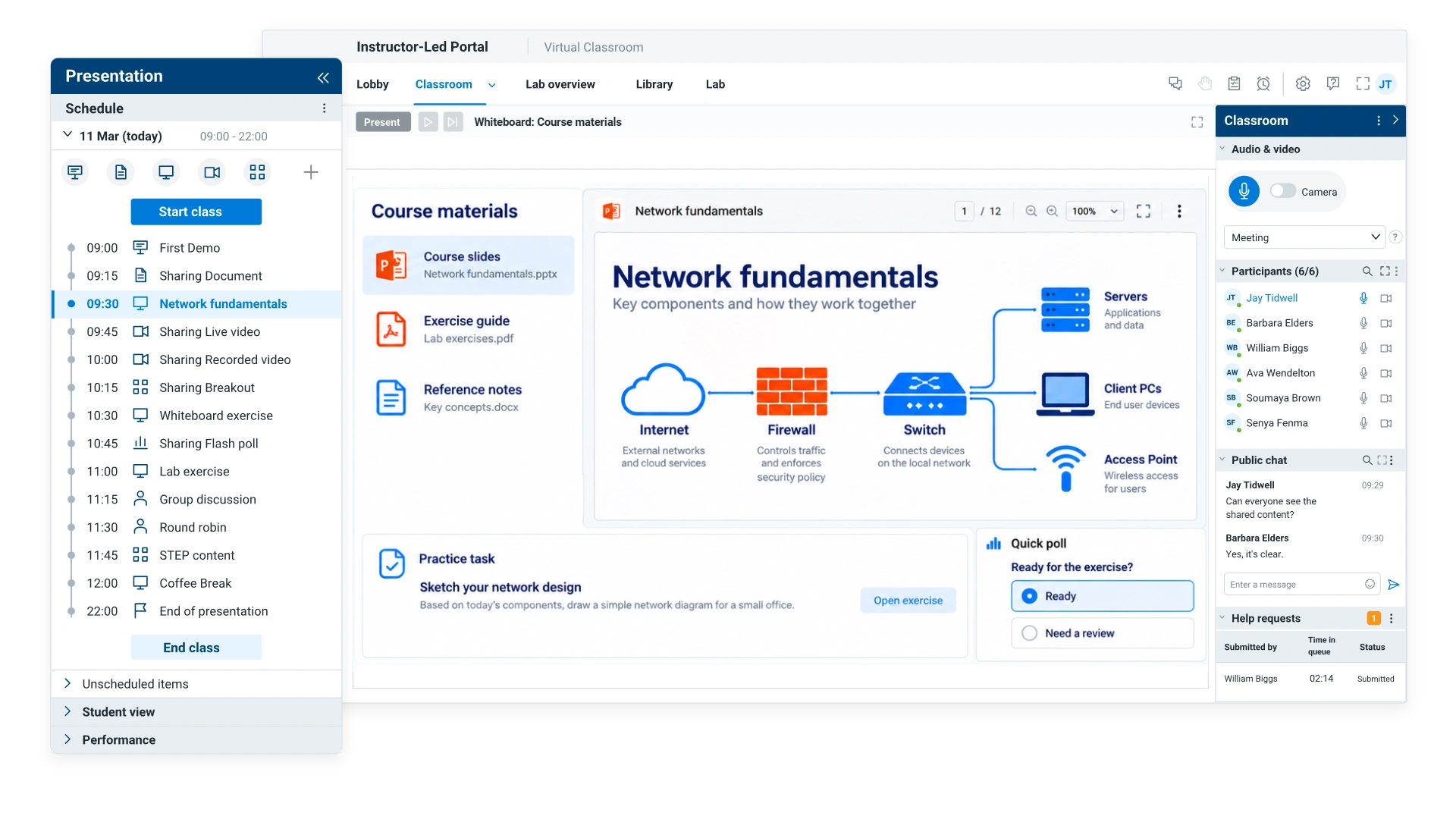The height and width of the screenshot is (819, 1456).
Task: Open slide viewer three-dot options menu
Action: 1179,211
